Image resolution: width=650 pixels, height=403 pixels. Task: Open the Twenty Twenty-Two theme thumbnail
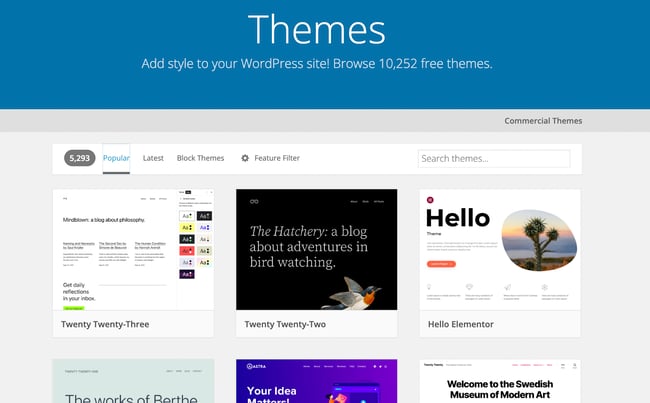pyautogui.click(x=317, y=250)
